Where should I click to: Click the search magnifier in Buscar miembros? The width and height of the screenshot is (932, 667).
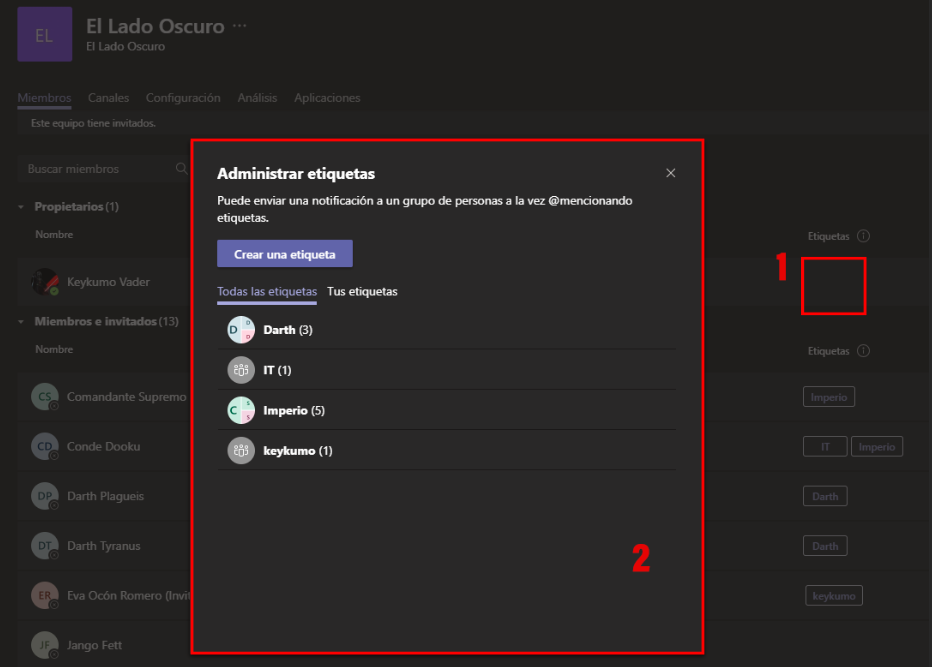coord(182,168)
